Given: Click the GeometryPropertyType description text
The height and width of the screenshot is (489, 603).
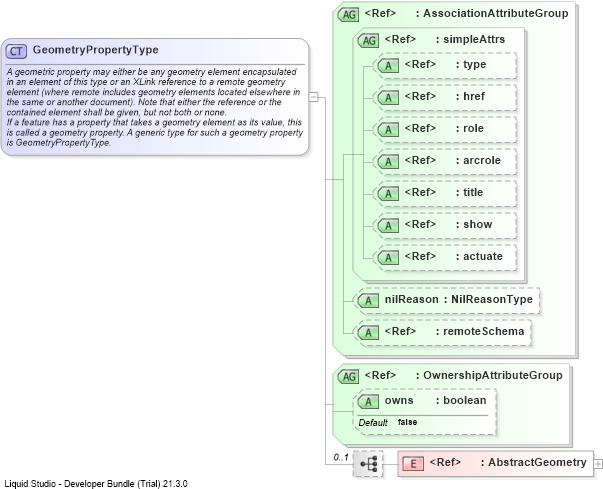Looking at the screenshot, I should tap(155, 107).
